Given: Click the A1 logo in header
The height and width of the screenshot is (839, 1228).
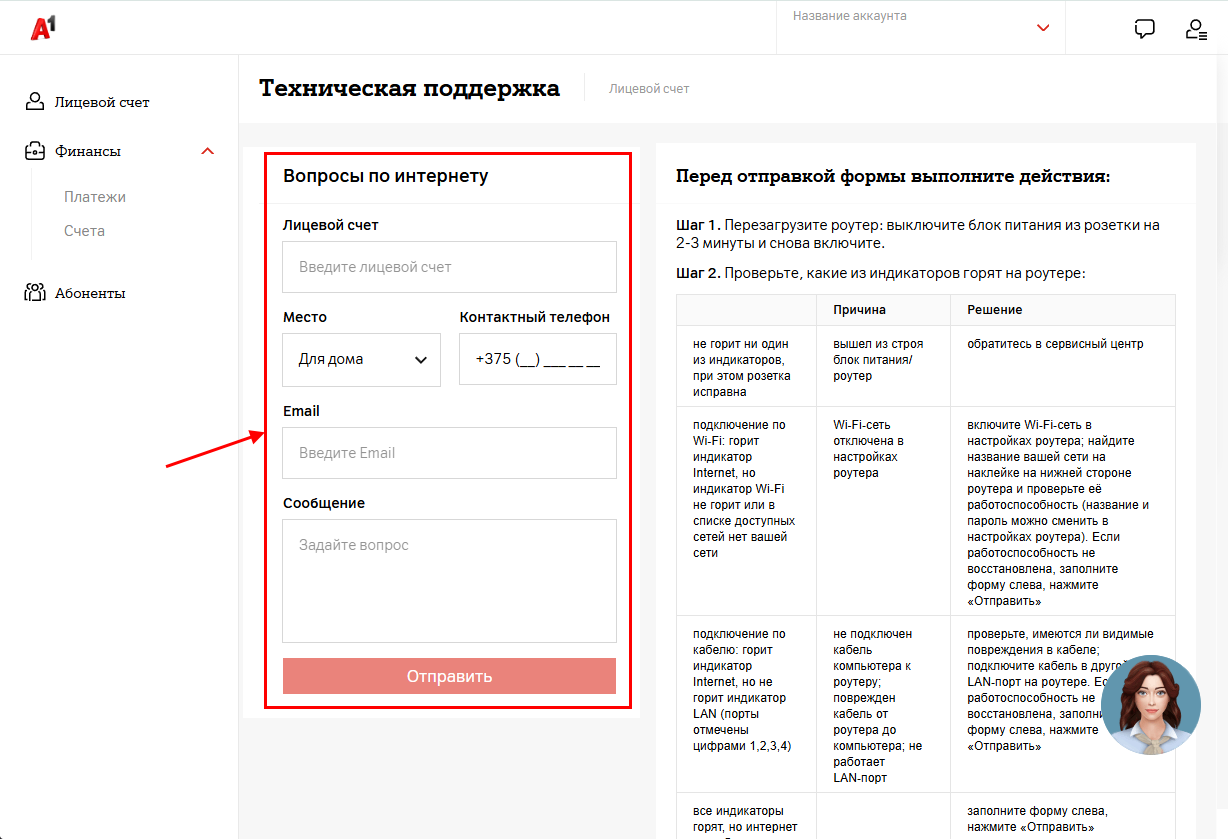Looking at the screenshot, I should (43, 28).
